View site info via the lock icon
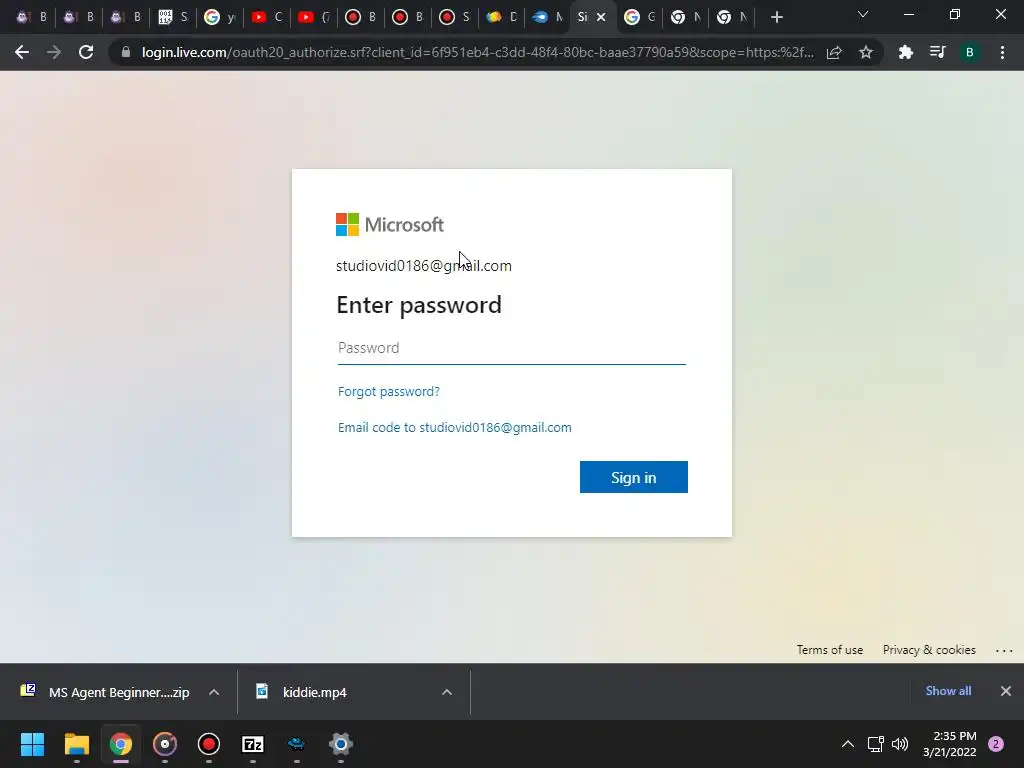This screenshot has width=1024, height=768. [126, 52]
